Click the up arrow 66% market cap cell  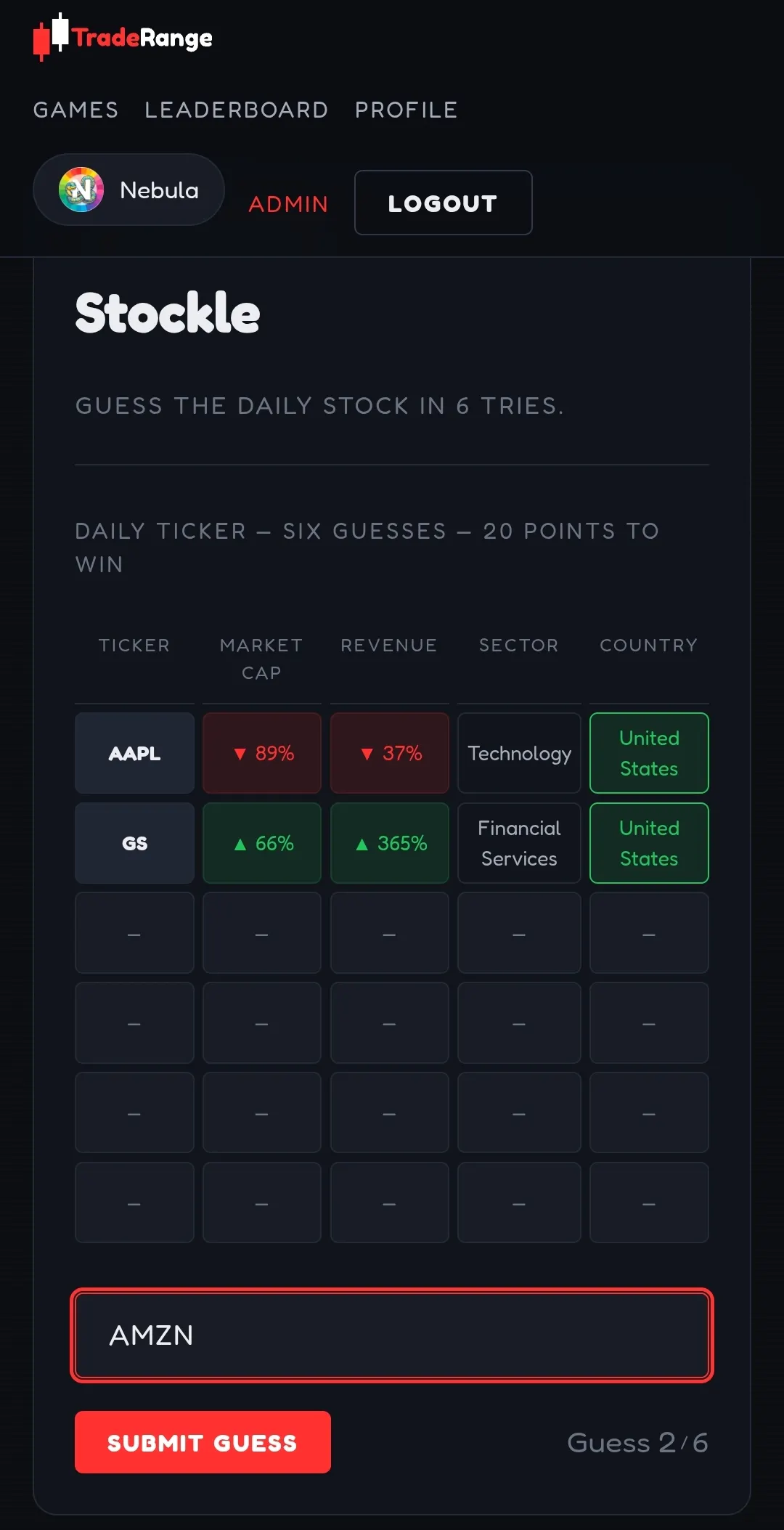(x=262, y=843)
